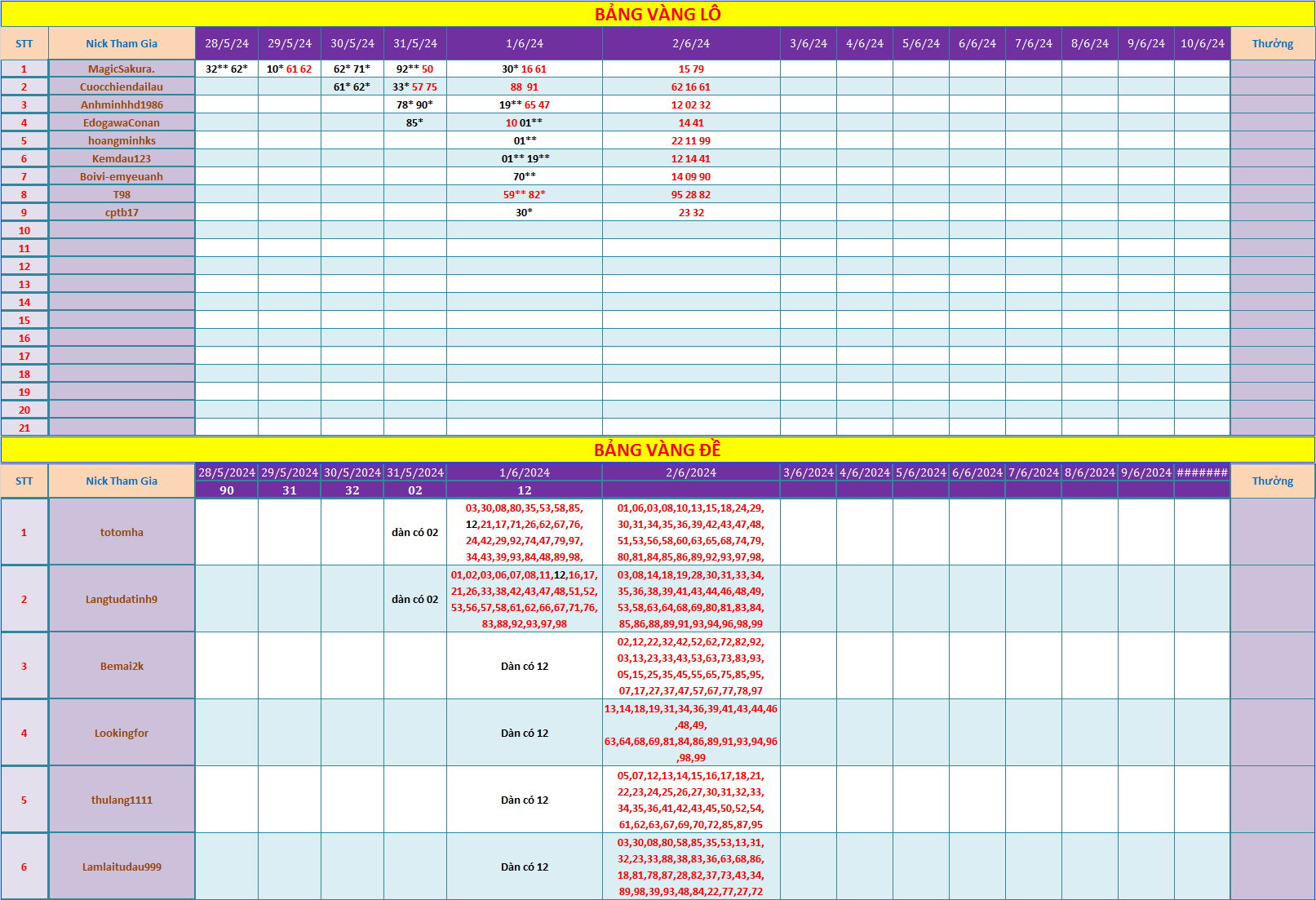Select the Boivi-emyeuanh name cell
Viewport: 1316px width, 900px height.
point(122,176)
